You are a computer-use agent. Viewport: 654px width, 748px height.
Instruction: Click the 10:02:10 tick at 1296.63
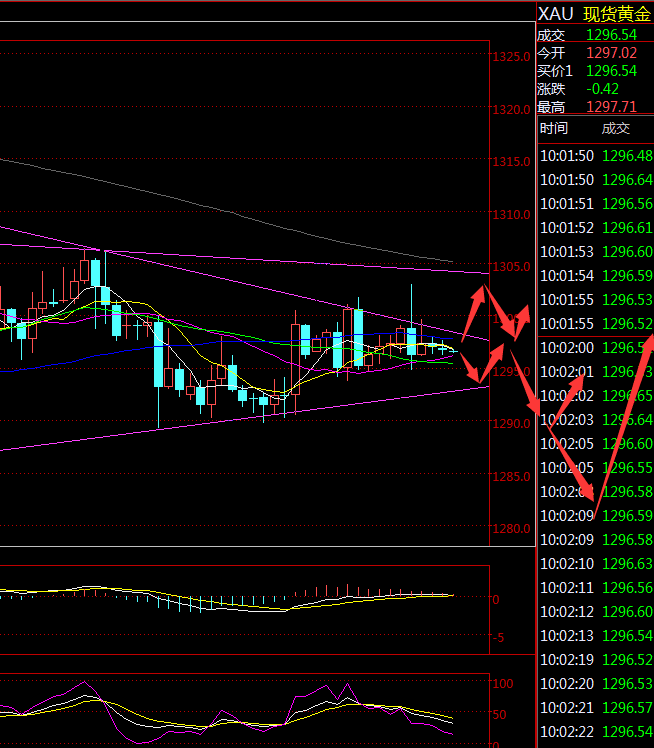pyautogui.click(x=595, y=564)
